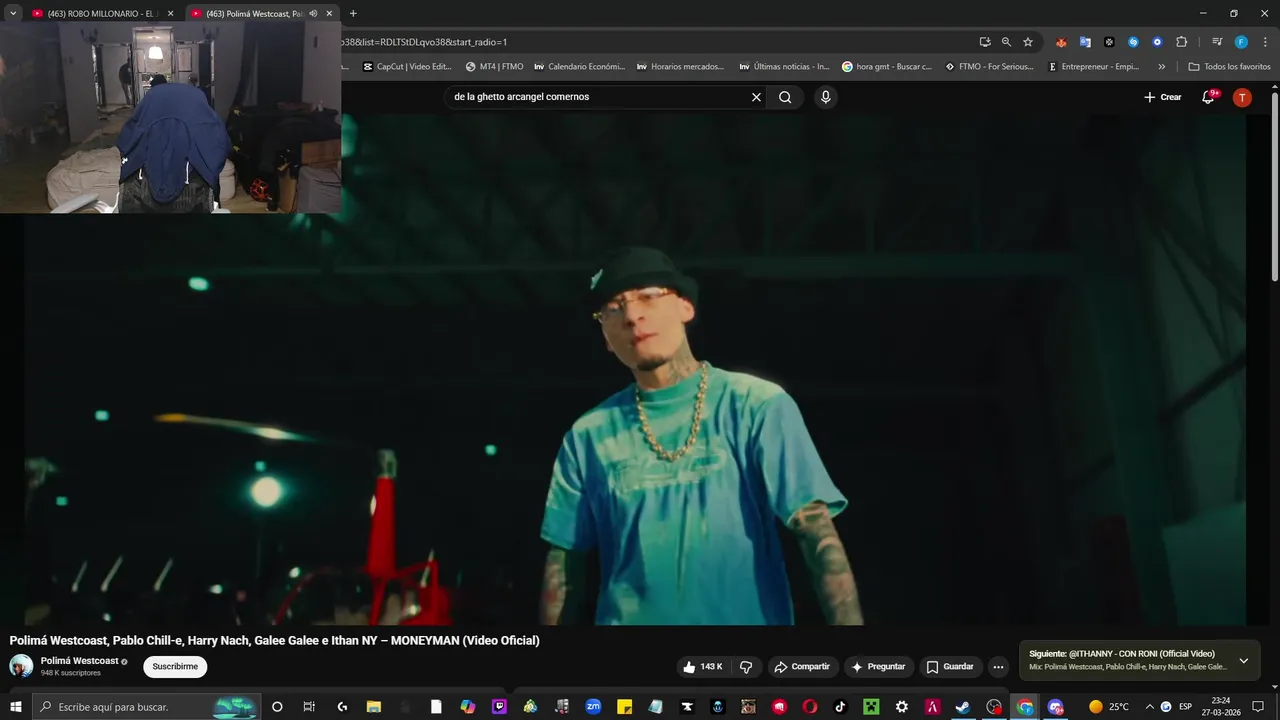Open Cortana circle icon in taskbar
This screenshot has height=720, width=1280.
277,707
